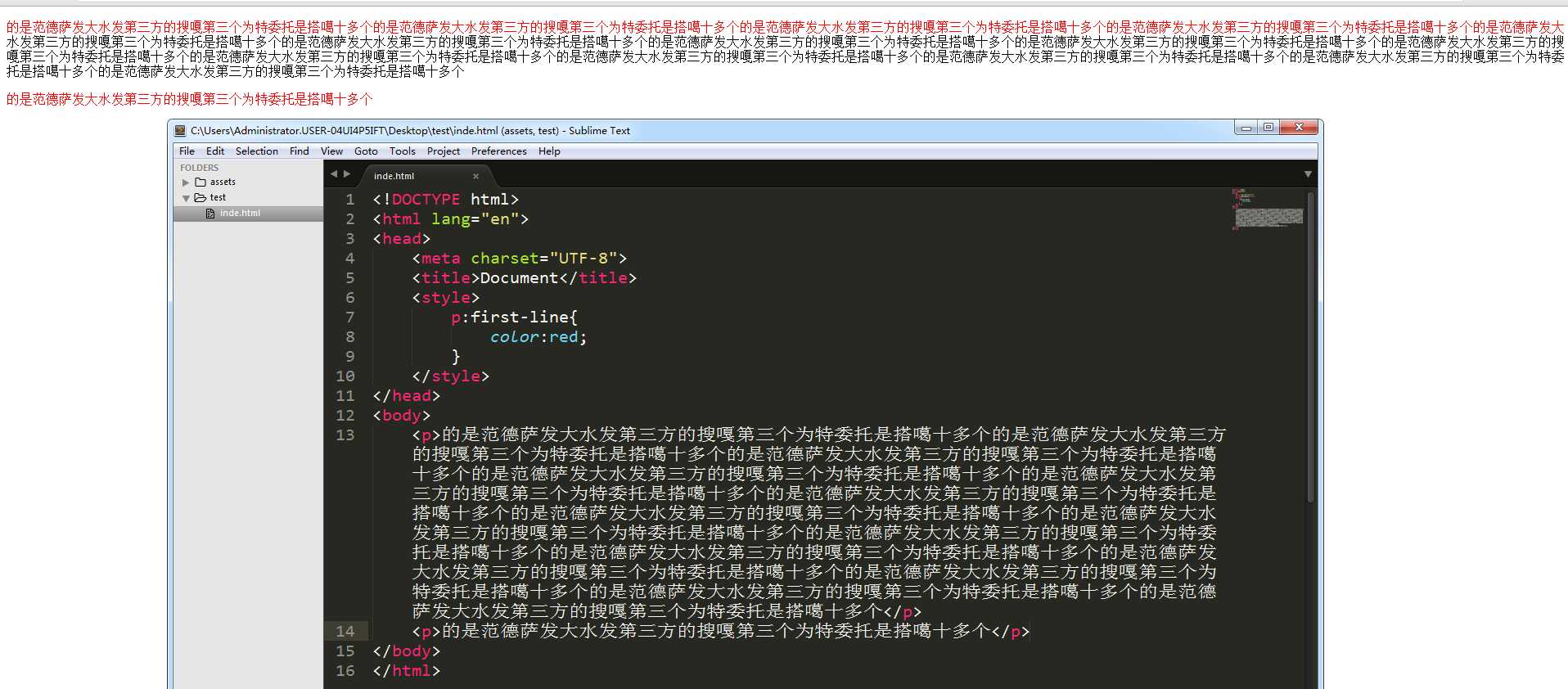Open the File menu
This screenshot has height=689, width=1568.
187,151
